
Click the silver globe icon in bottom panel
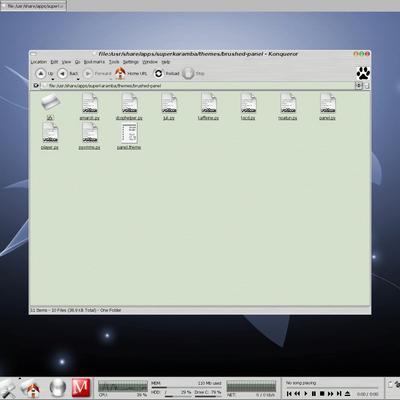point(58,388)
